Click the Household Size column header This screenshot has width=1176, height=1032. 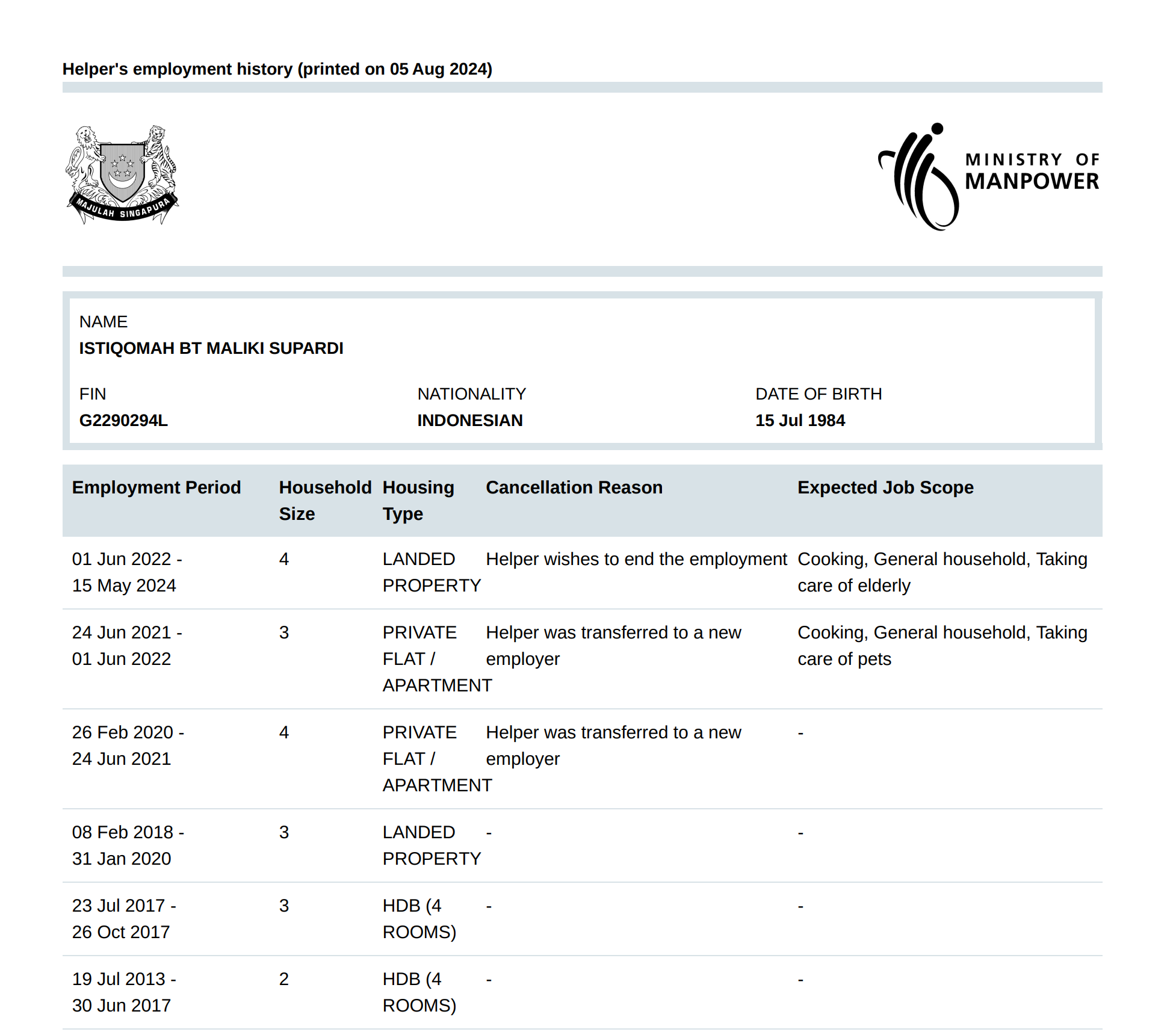(325, 500)
